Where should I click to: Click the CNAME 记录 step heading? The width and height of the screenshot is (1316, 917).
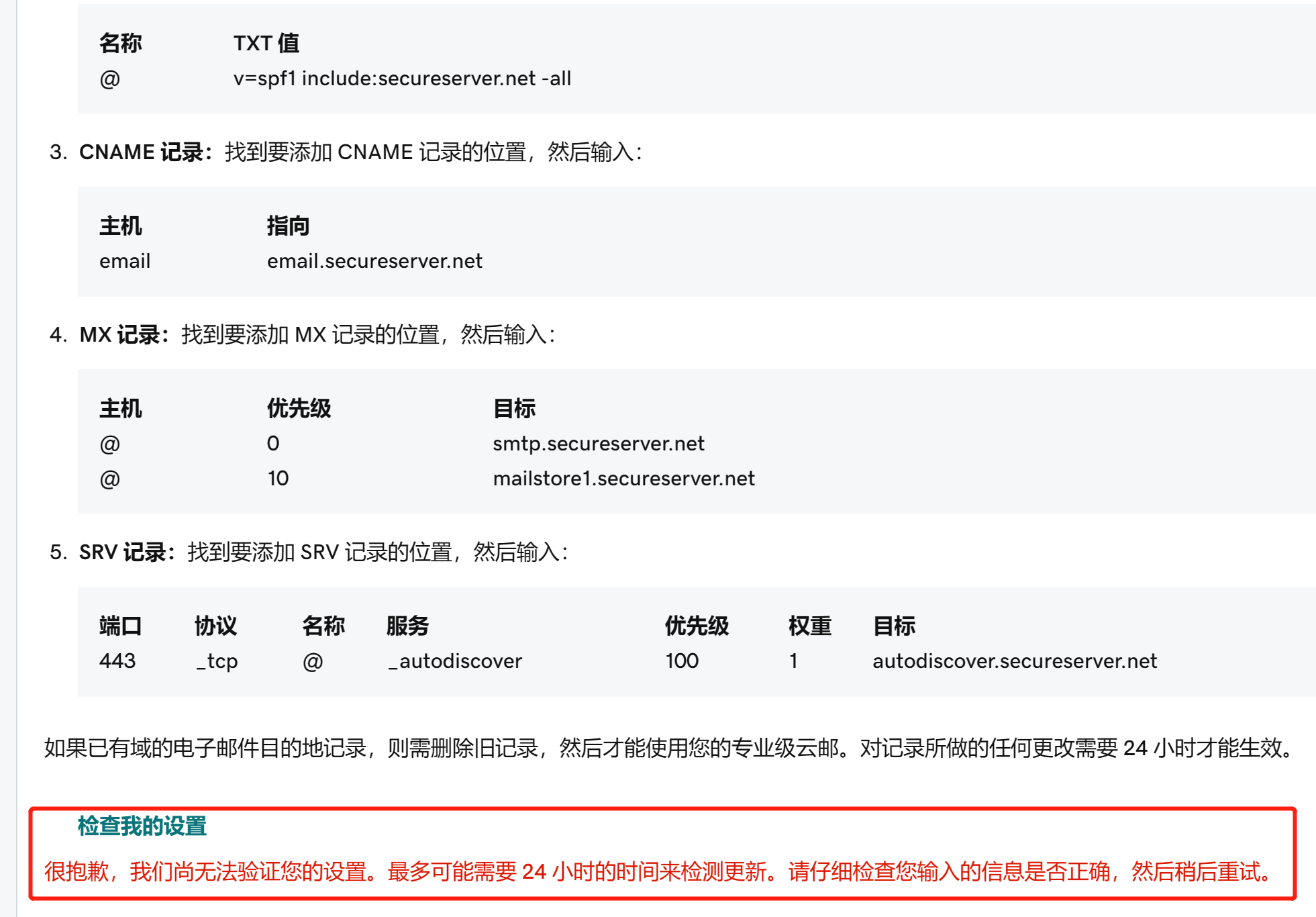click(x=144, y=152)
